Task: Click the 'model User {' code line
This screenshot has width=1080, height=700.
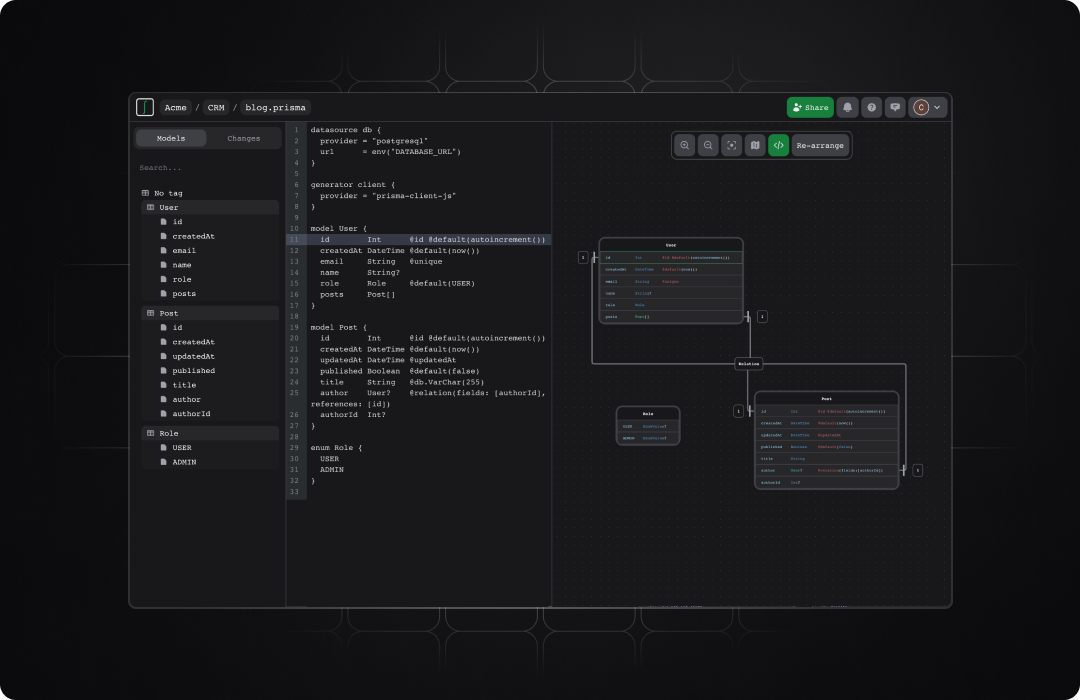Action: (x=338, y=229)
